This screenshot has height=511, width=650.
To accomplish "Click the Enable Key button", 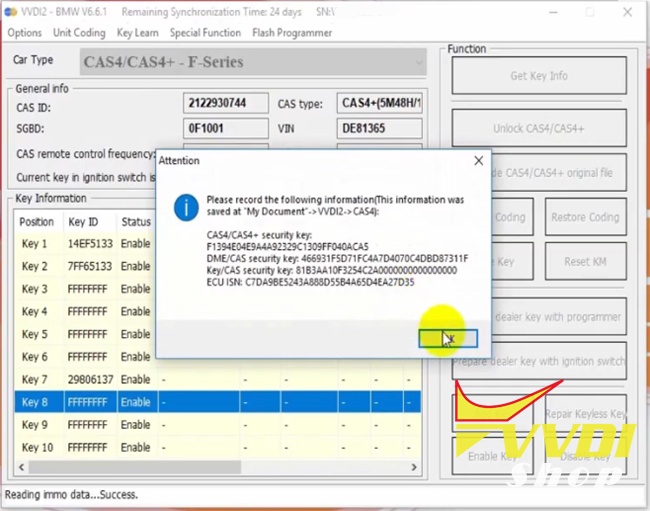I will (492, 456).
